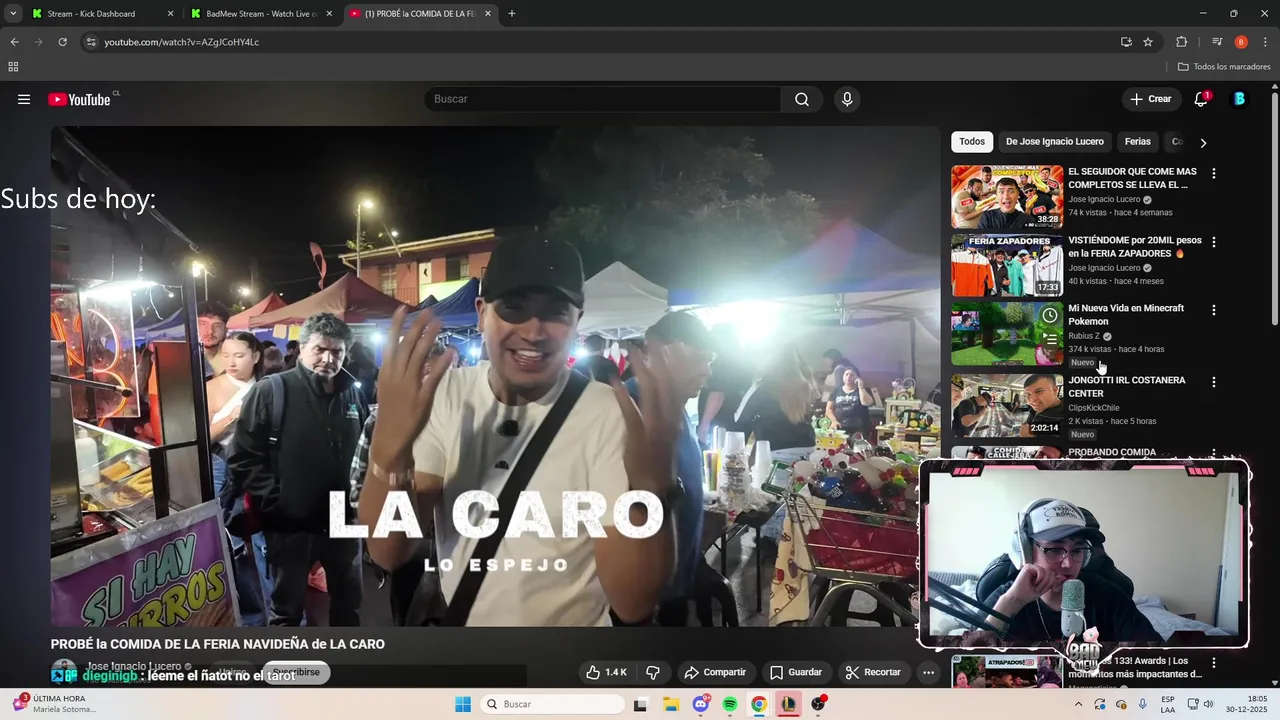The image size is (1280, 720).
Task: Open Mi Nueva Vida en Minecraft Pokemon title
Action: click(1126, 315)
